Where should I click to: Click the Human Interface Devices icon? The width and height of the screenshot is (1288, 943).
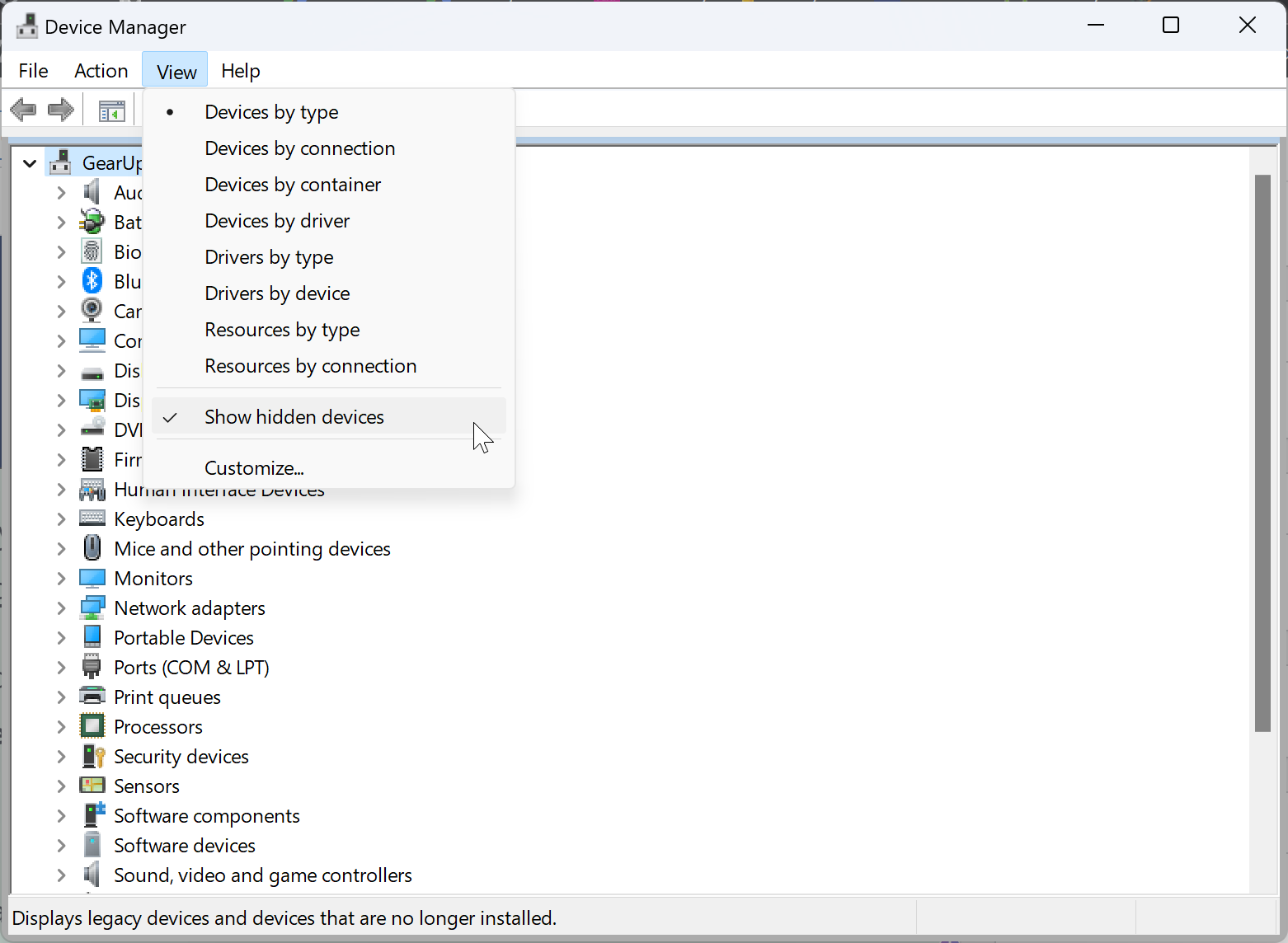point(92,490)
